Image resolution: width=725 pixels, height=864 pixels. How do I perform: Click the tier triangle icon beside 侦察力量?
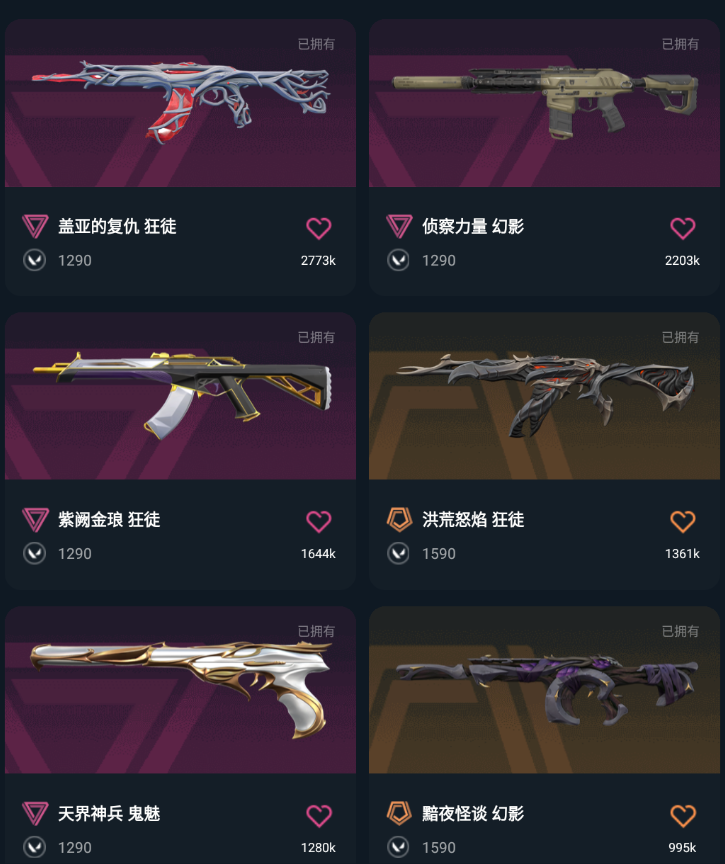pos(399,226)
